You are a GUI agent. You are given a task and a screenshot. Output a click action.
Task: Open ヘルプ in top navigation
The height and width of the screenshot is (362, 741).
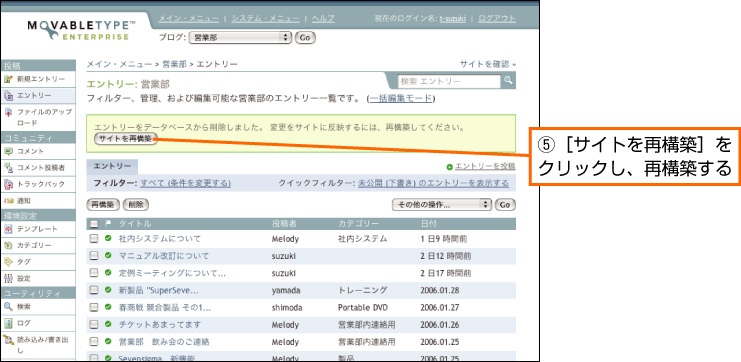(323, 18)
